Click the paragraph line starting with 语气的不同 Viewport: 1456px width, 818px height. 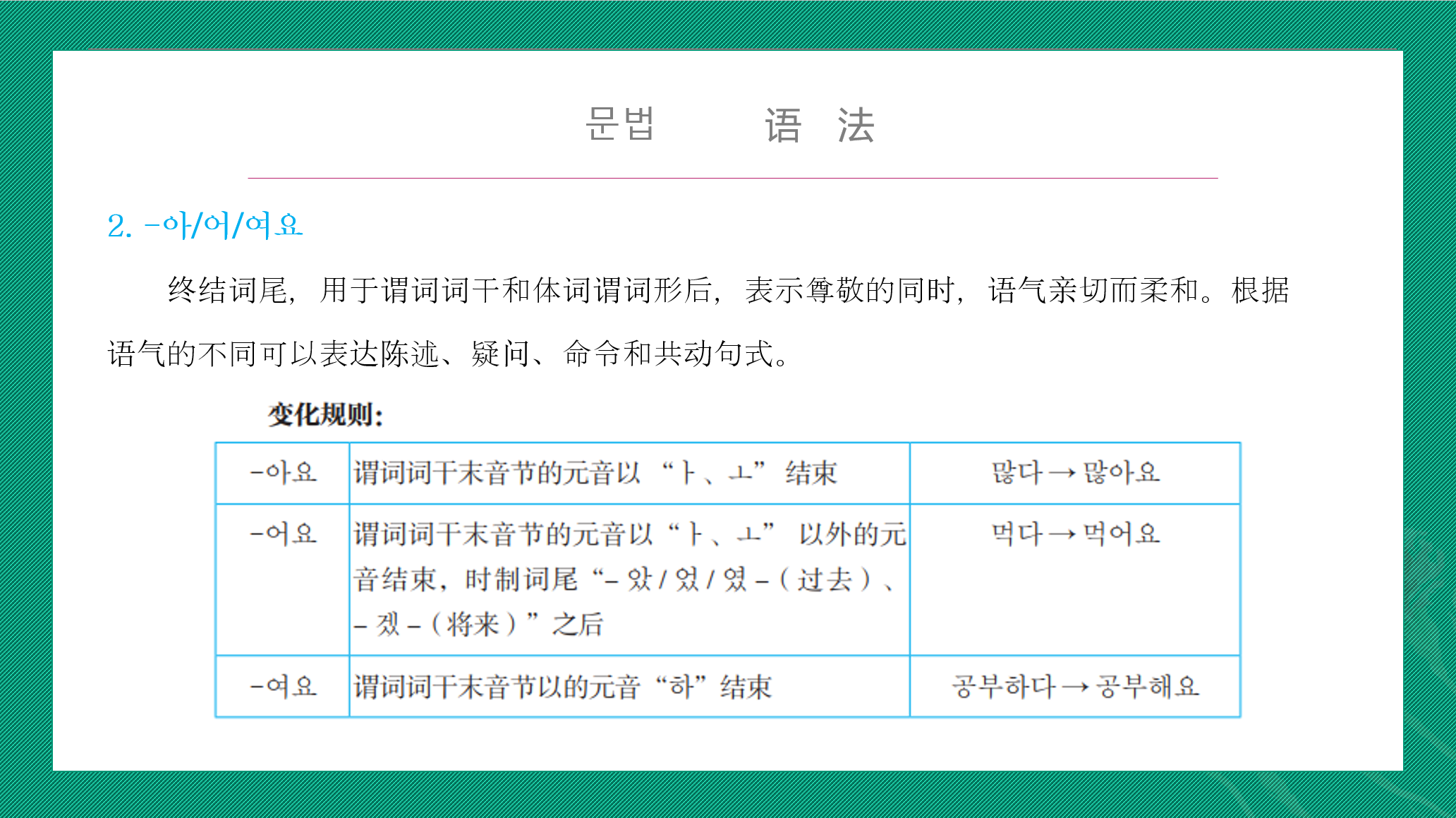coord(447,354)
